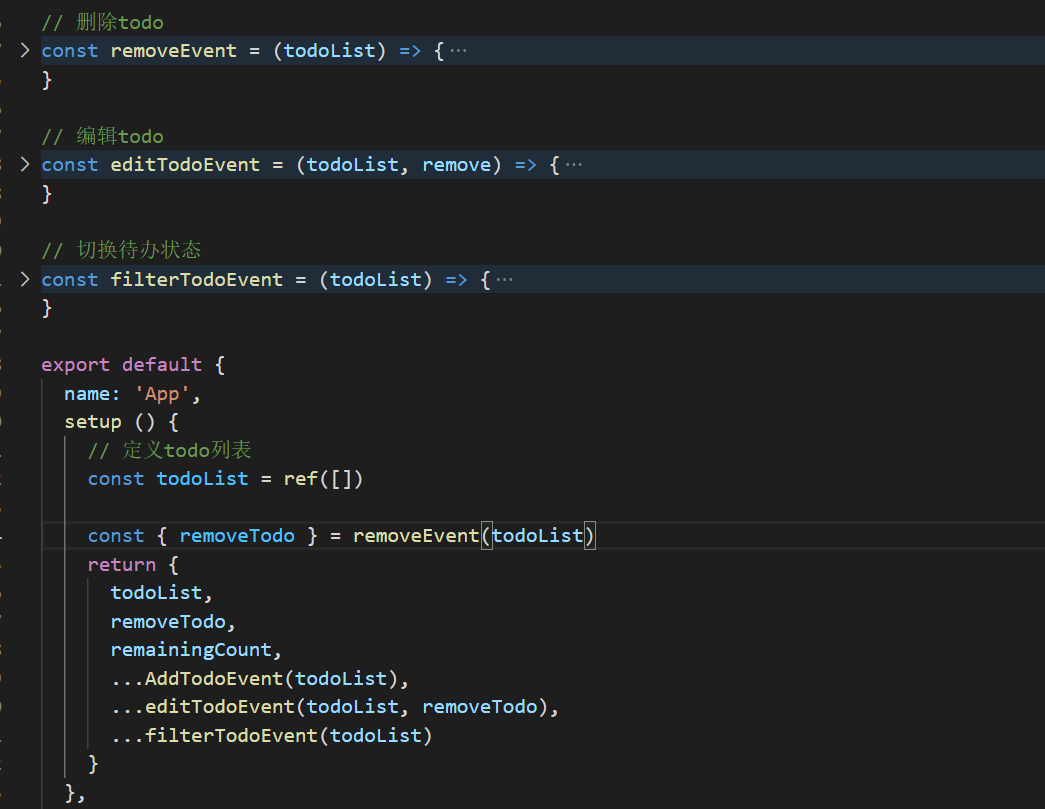The height and width of the screenshot is (809, 1045).
Task: Unfold ellipsis after filterTodoEvent's opening brace
Action: (x=505, y=279)
